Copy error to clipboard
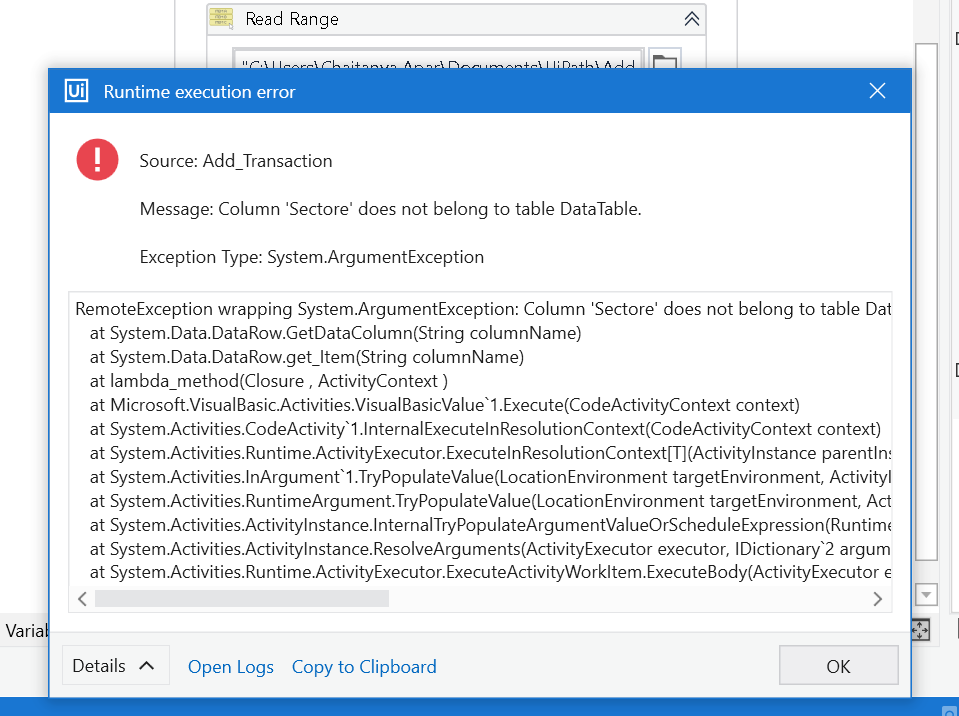The height and width of the screenshot is (716, 959). (364, 667)
